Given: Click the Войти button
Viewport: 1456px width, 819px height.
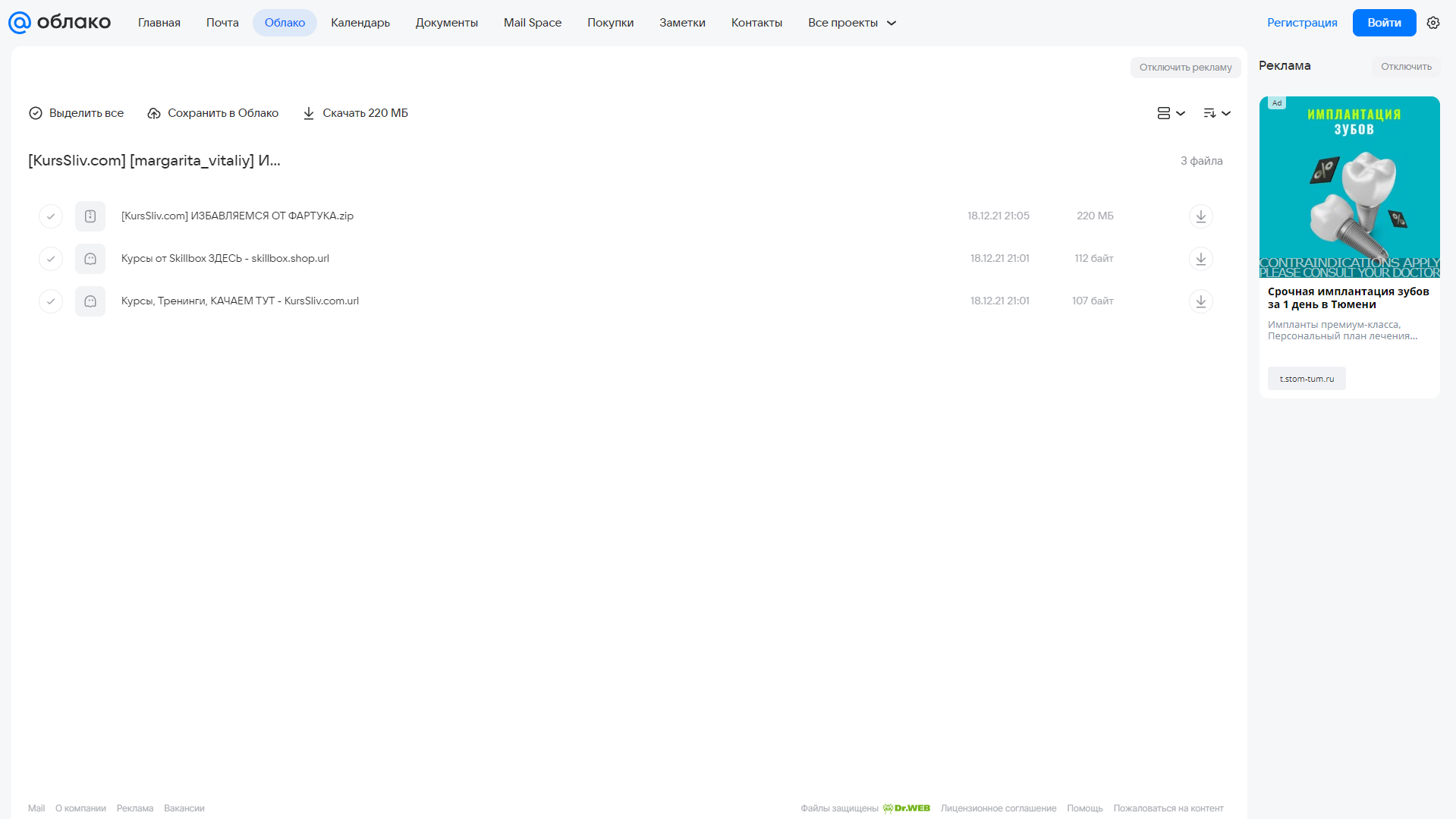Looking at the screenshot, I should [1384, 23].
